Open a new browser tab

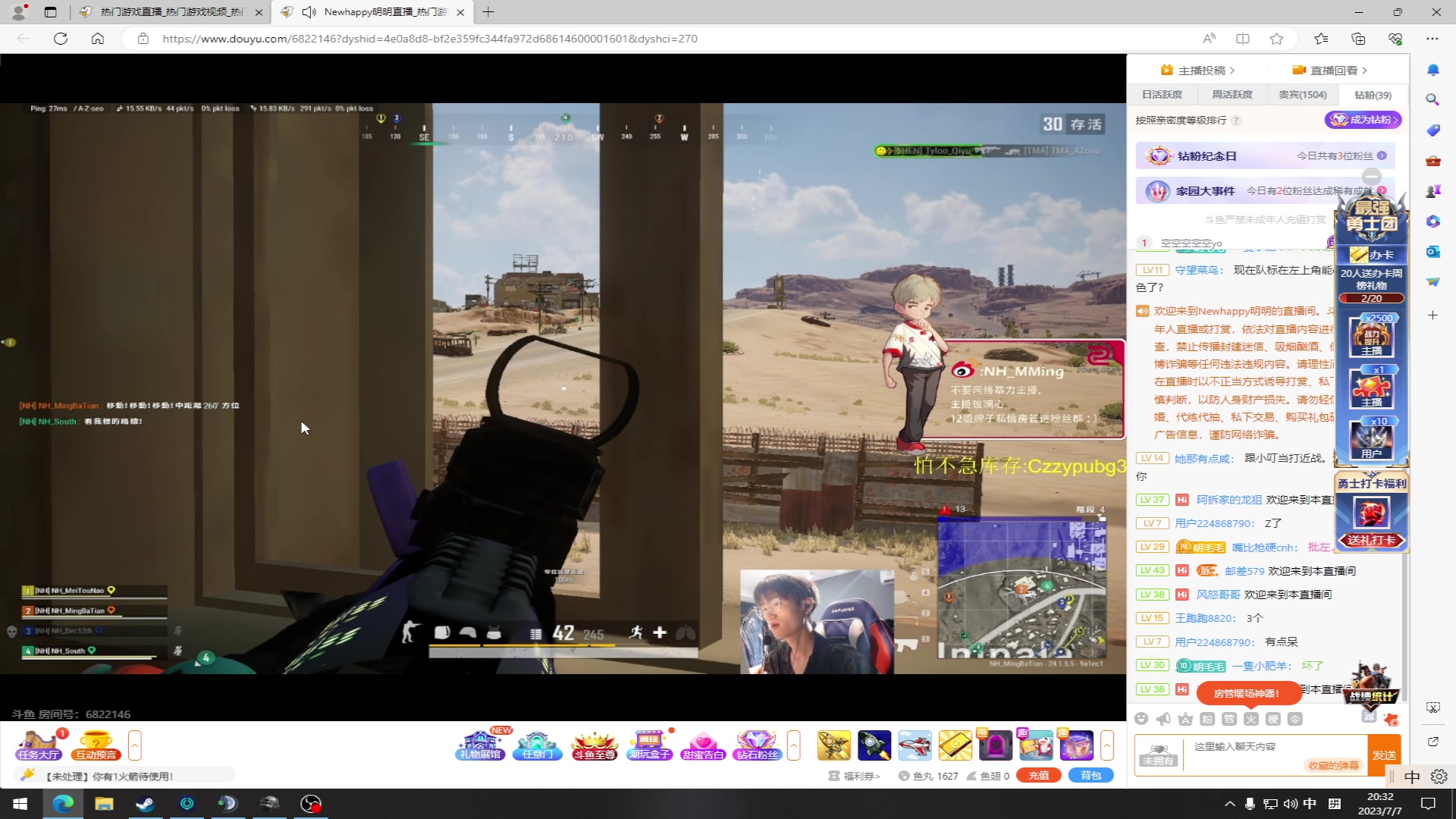(488, 12)
